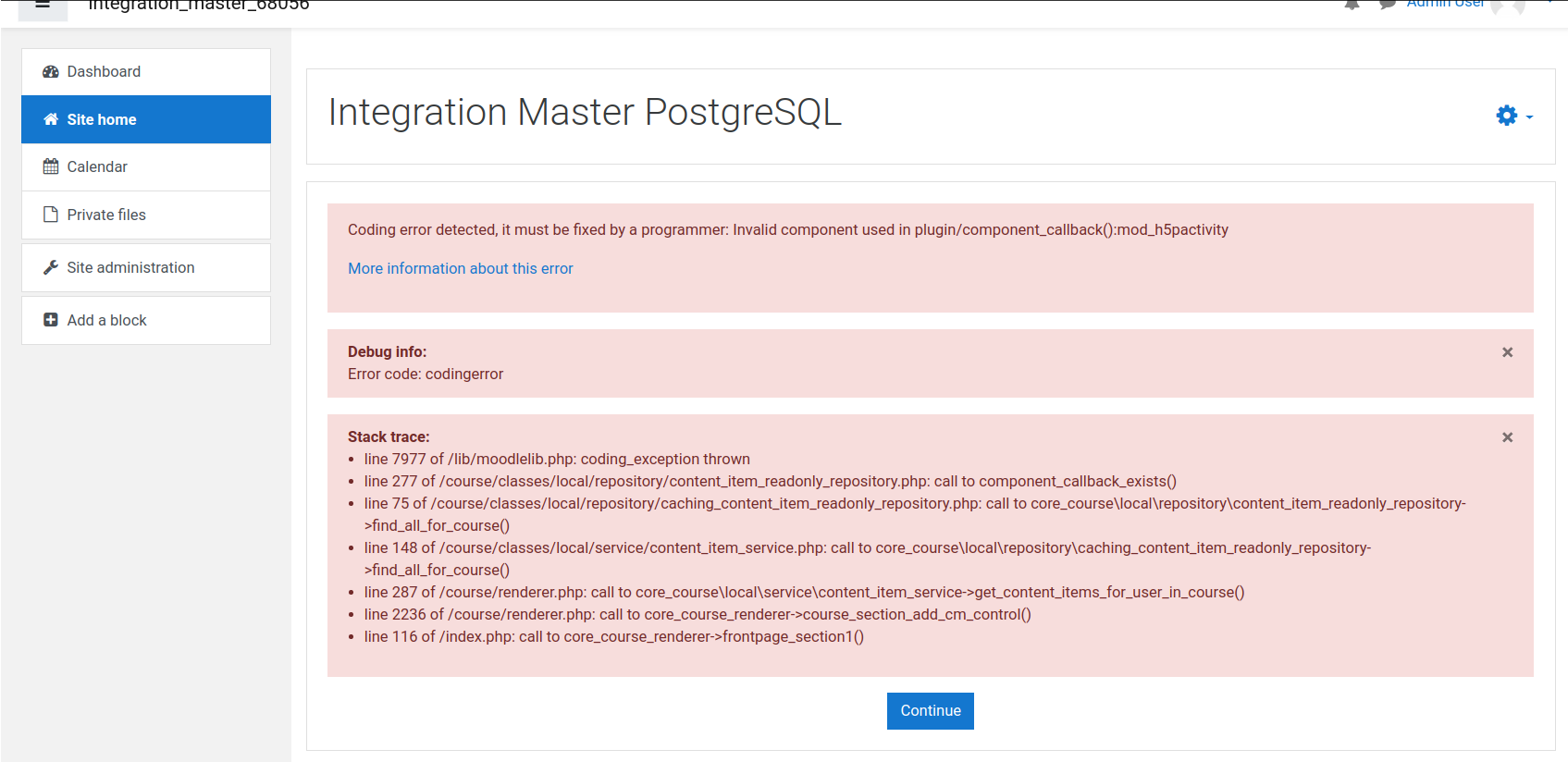The image size is (1568, 762).
Task: Go to Dashboard in the sidebar
Action: tap(146, 72)
